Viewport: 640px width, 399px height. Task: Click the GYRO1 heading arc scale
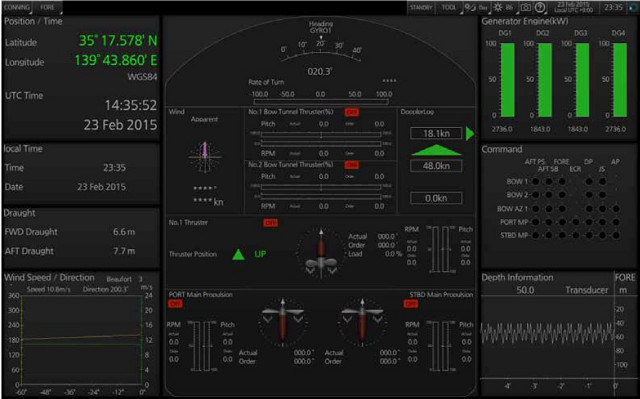(x=321, y=52)
